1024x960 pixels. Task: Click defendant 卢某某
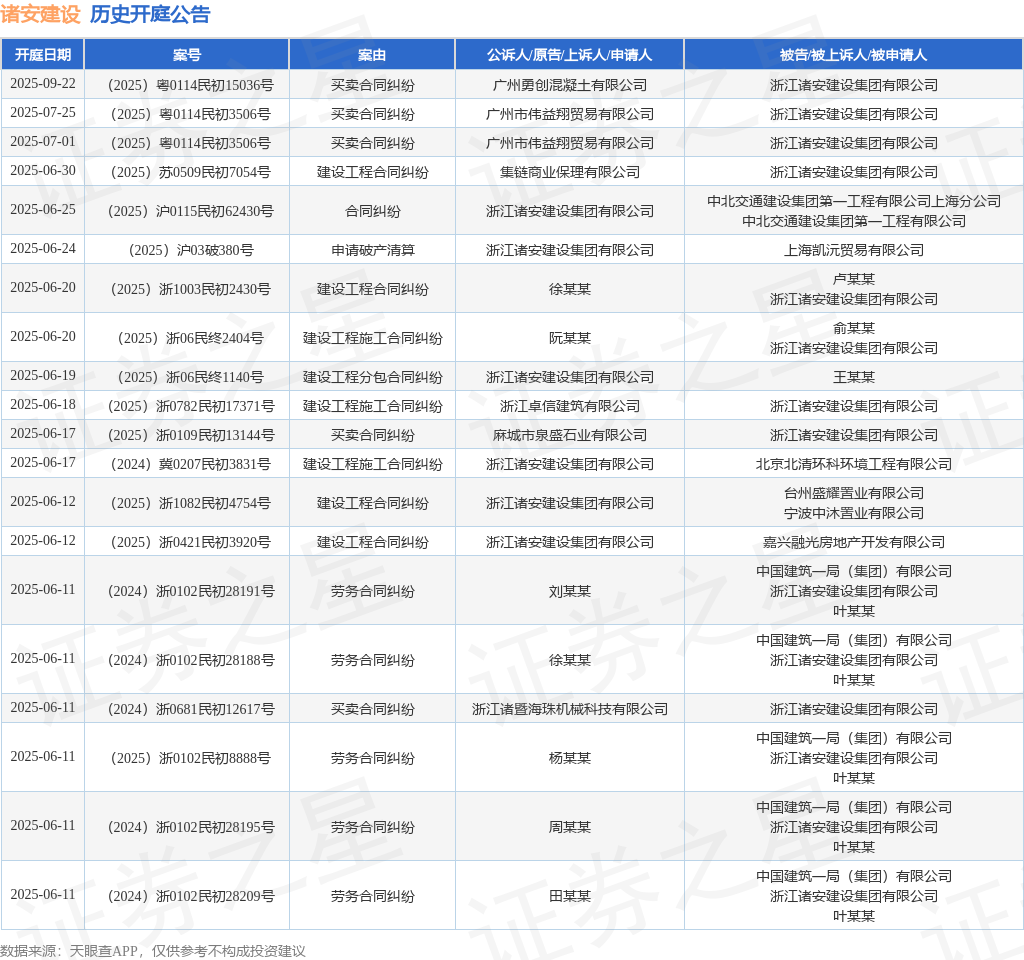(x=854, y=280)
